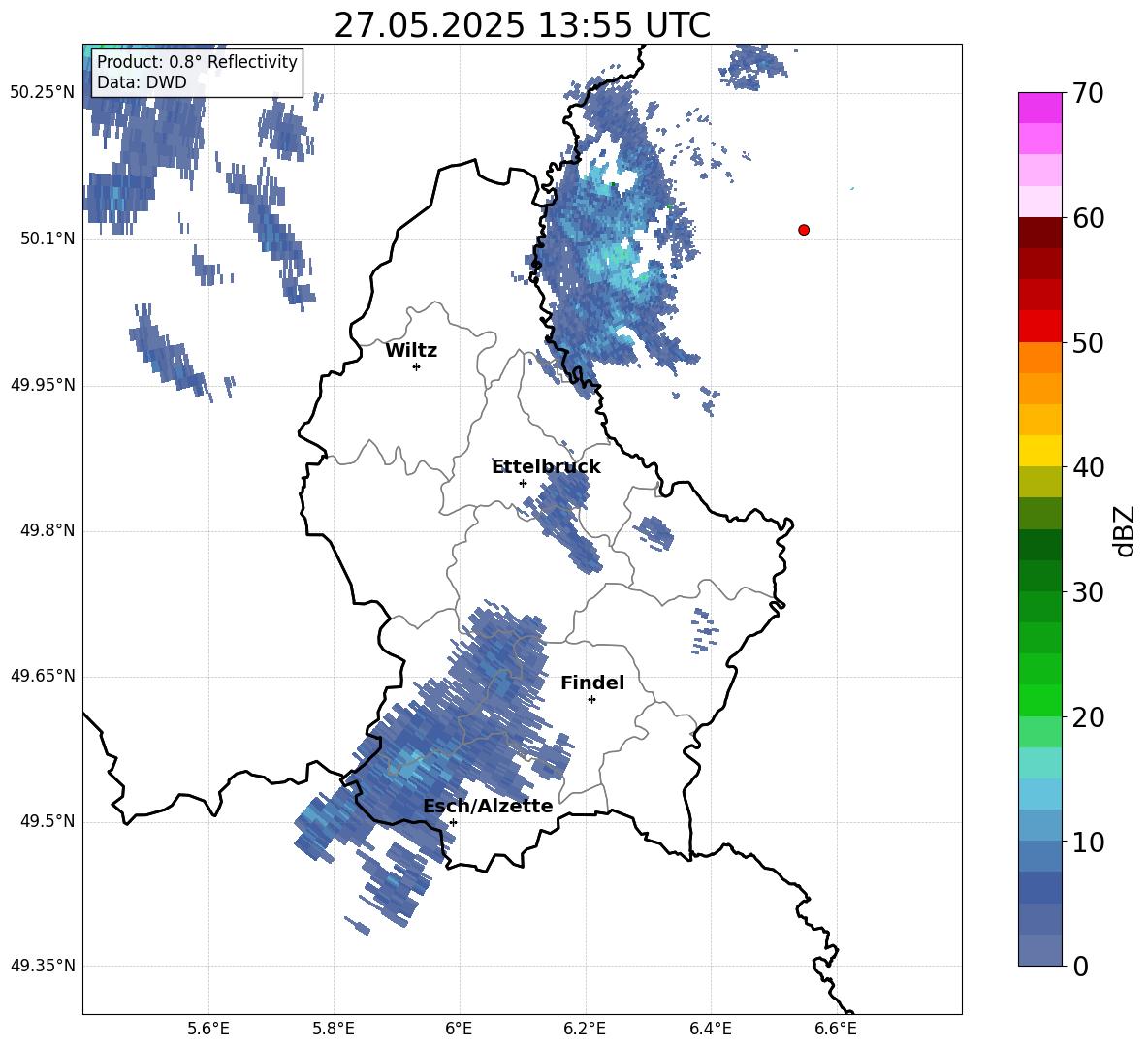The height and width of the screenshot is (1048, 1148).
Task: Click the Data: DWD label
Action: pyautogui.click(x=142, y=82)
